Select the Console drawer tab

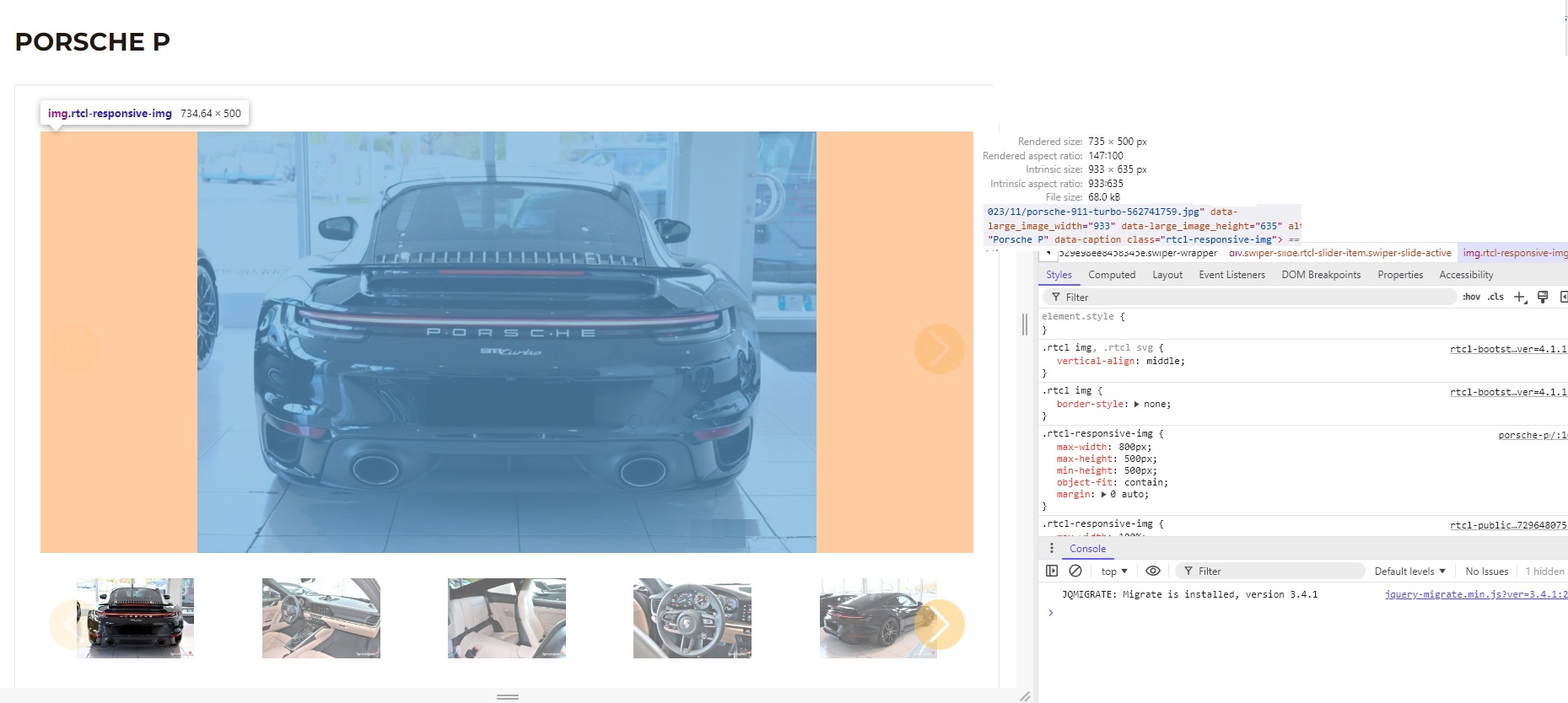1087,549
